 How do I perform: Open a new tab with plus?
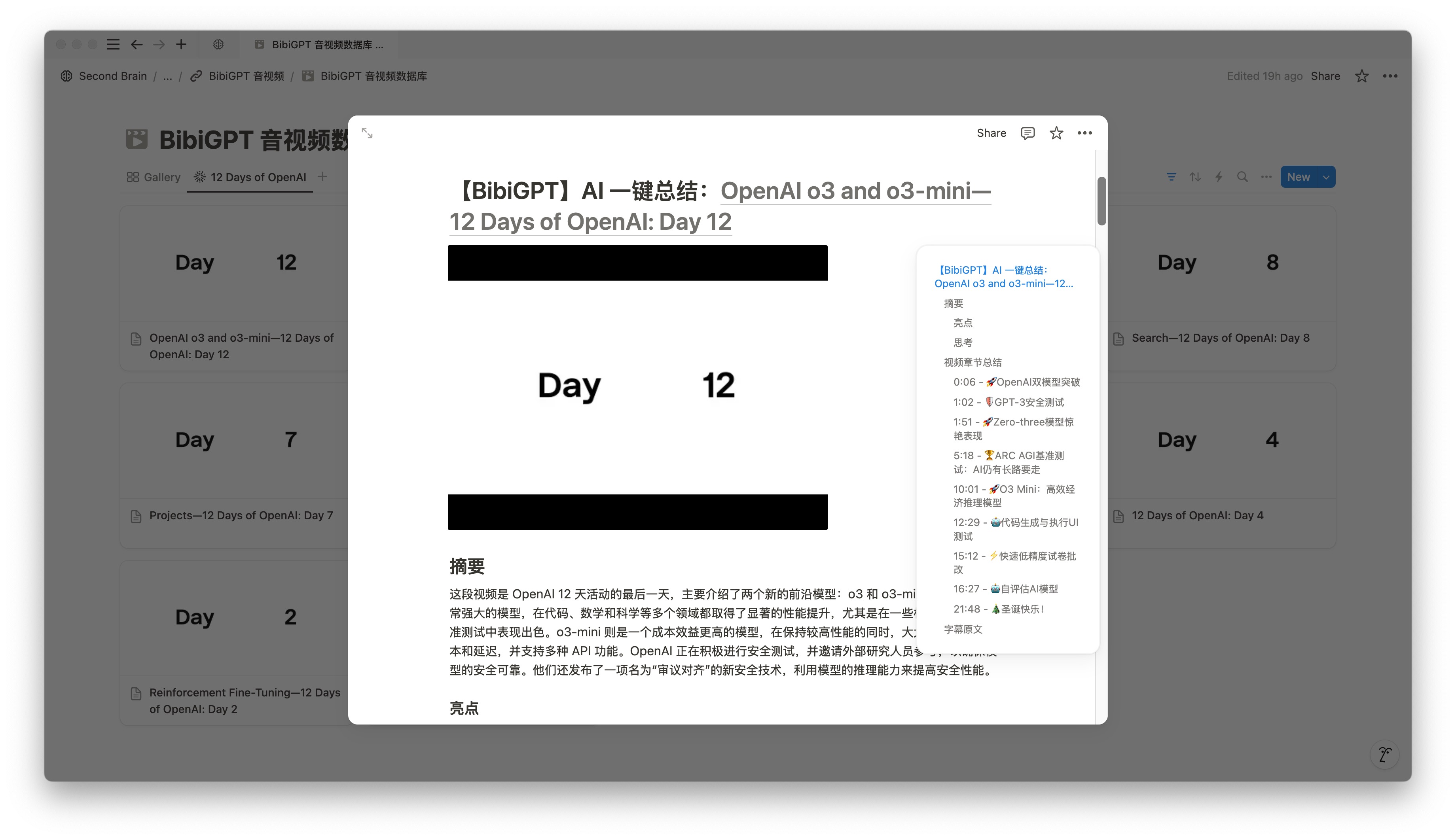pyautogui.click(x=181, y=44)
